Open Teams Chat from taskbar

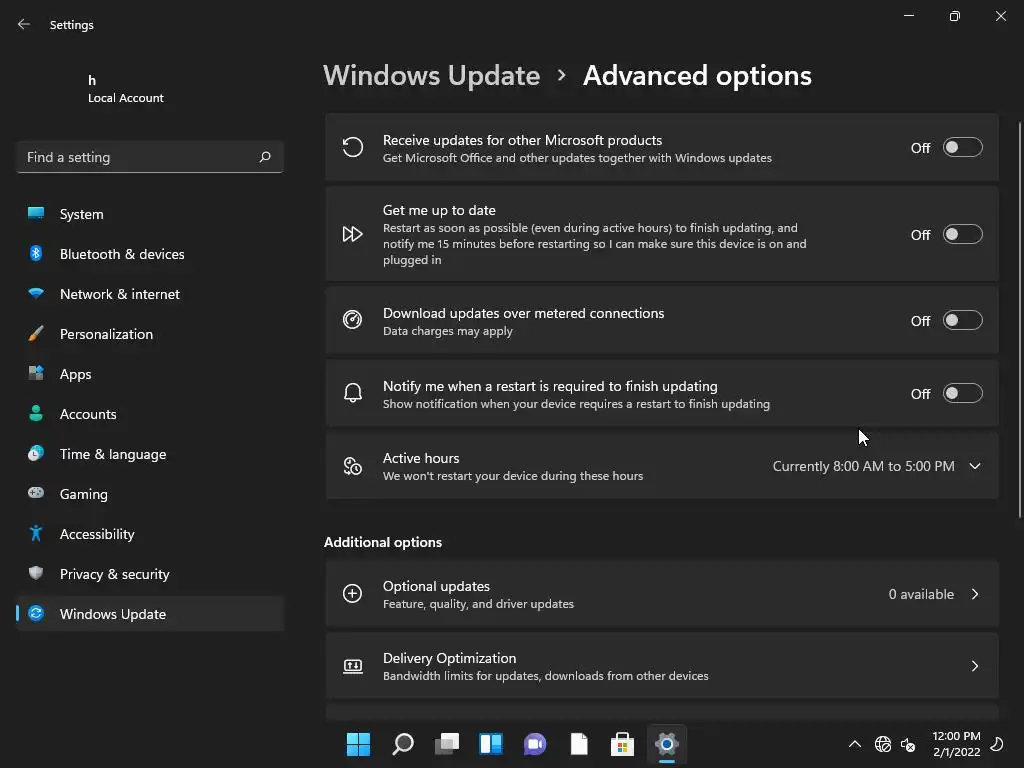pyautogui.click(x=535, y=744)
